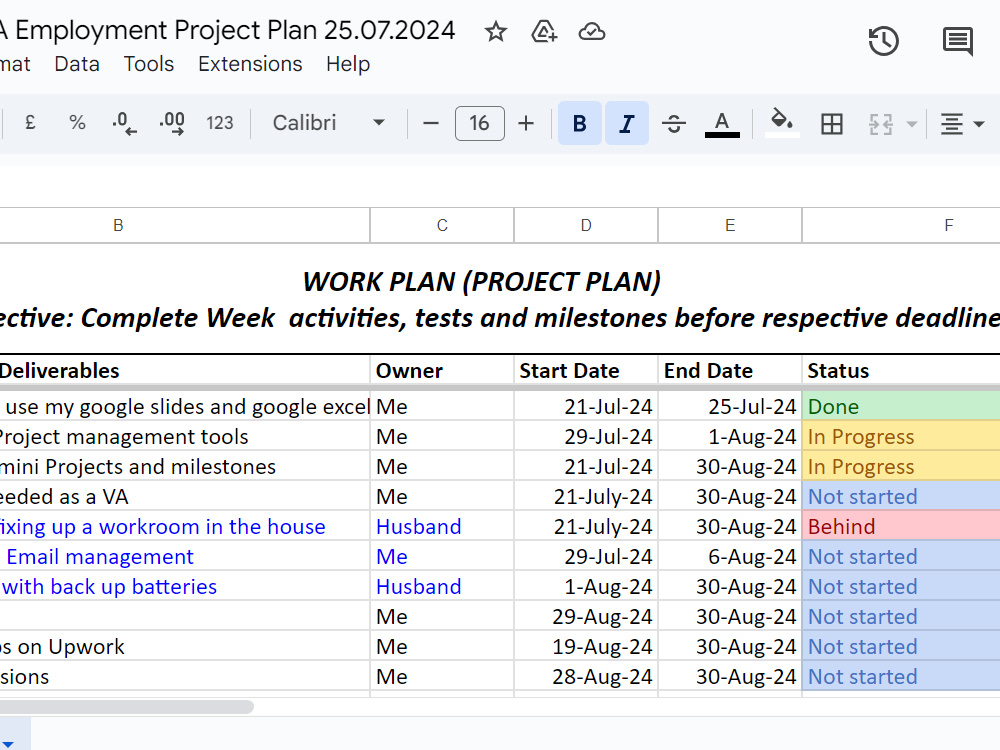Toggle italic formatting
This screenshot has width=1000, height=750.
627,123
